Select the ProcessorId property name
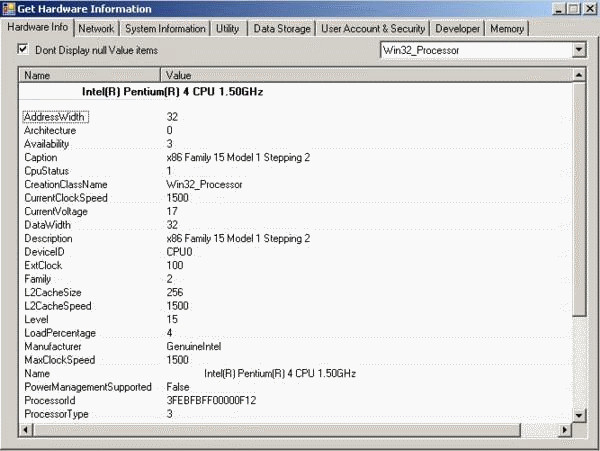This screenshot has width=600, height=451. 50,400
